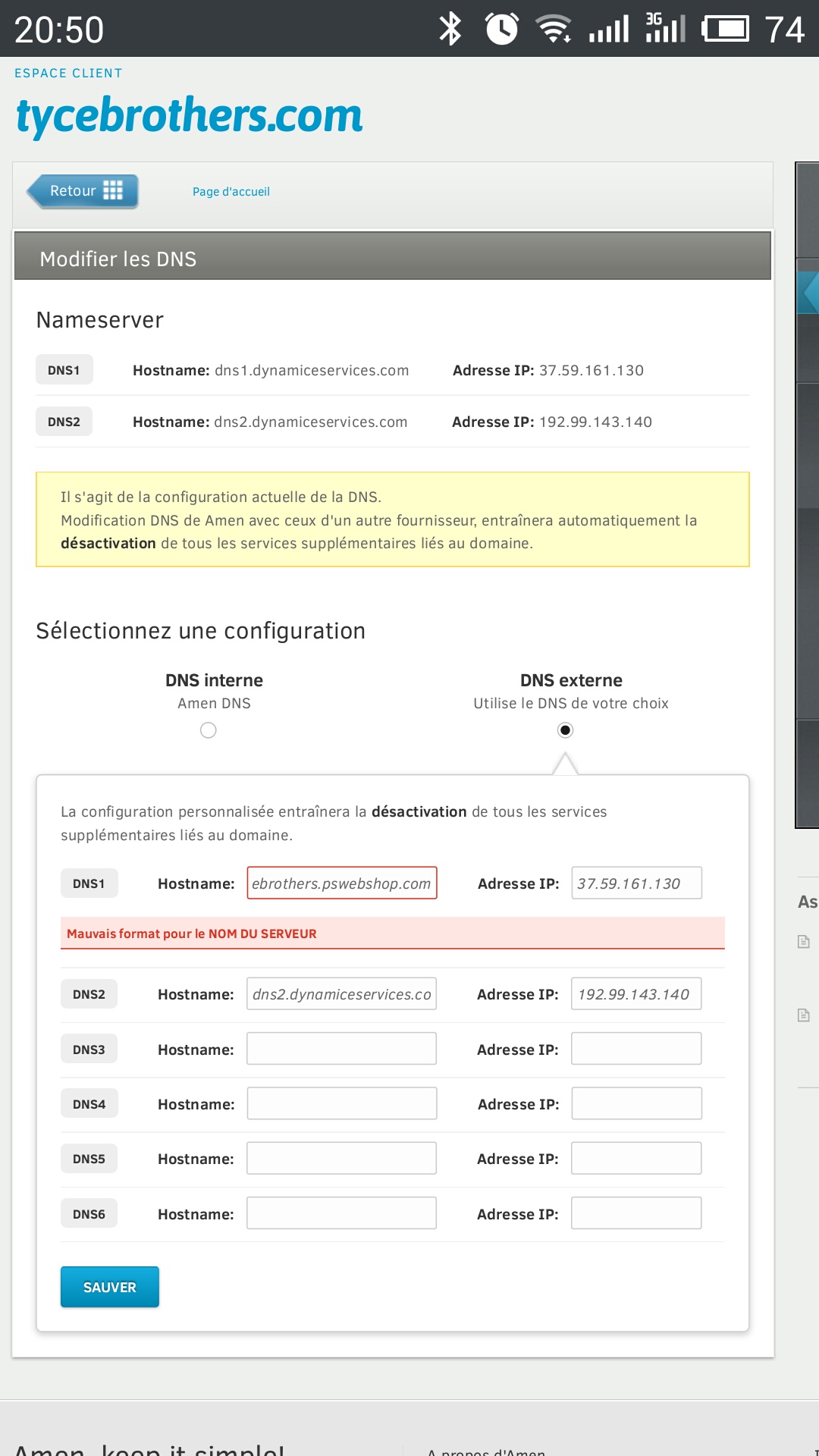The image size is (819, 1456).
Task: Click the DNS6 badge in form
Action: tap(89, 1214)
